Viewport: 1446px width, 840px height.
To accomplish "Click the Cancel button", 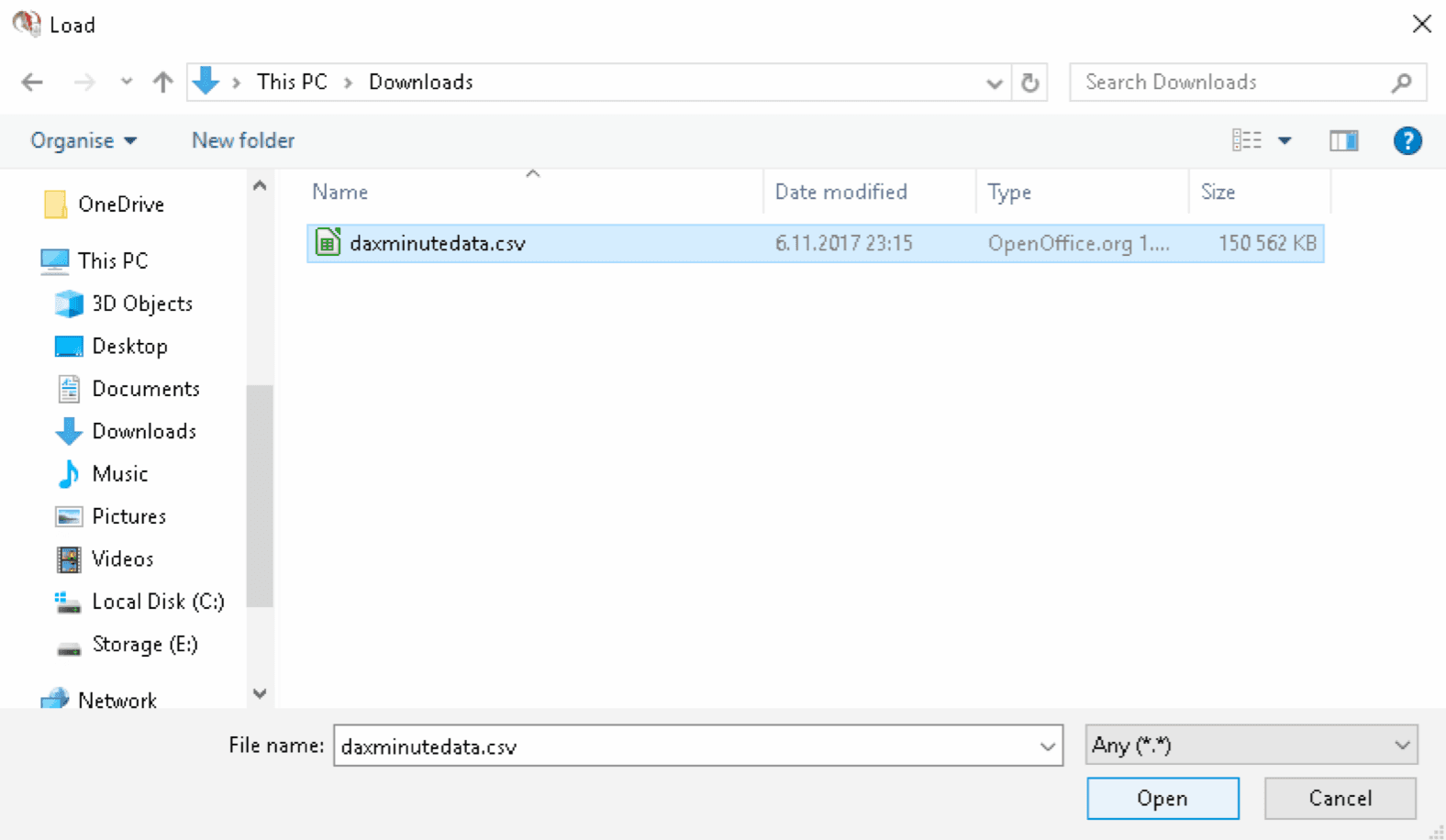I will point(1340,798).
